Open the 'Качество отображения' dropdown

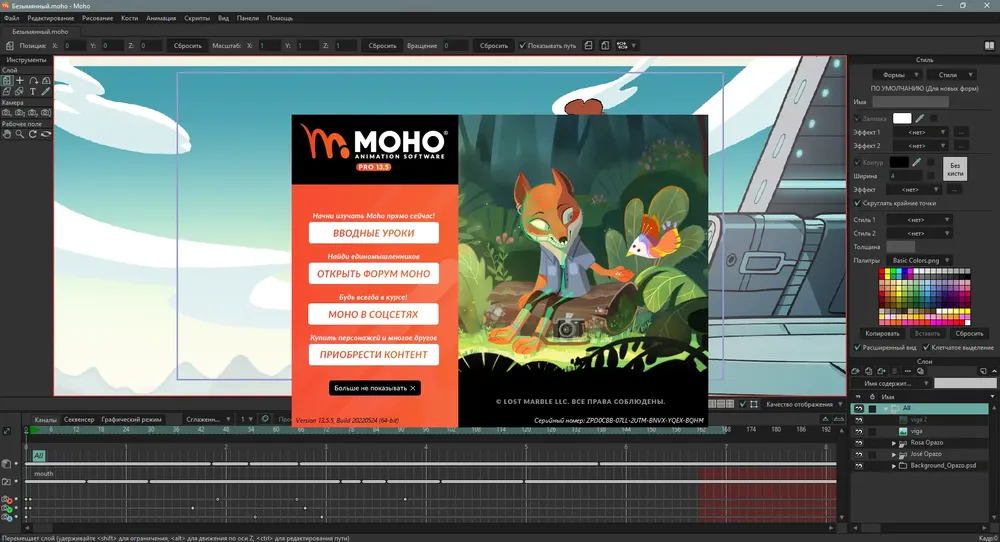(804, 404)
